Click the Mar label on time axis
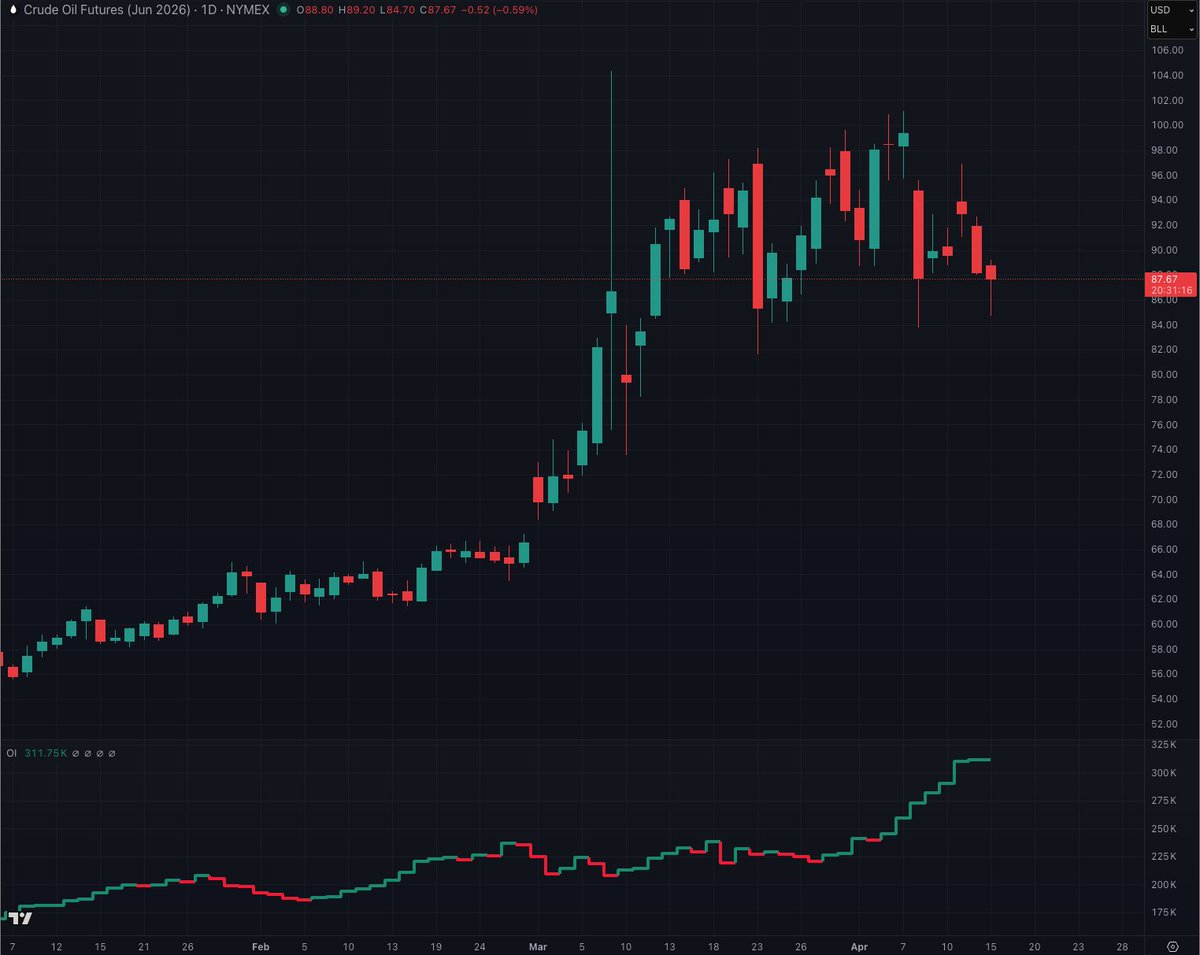 [x=537, y=946]
